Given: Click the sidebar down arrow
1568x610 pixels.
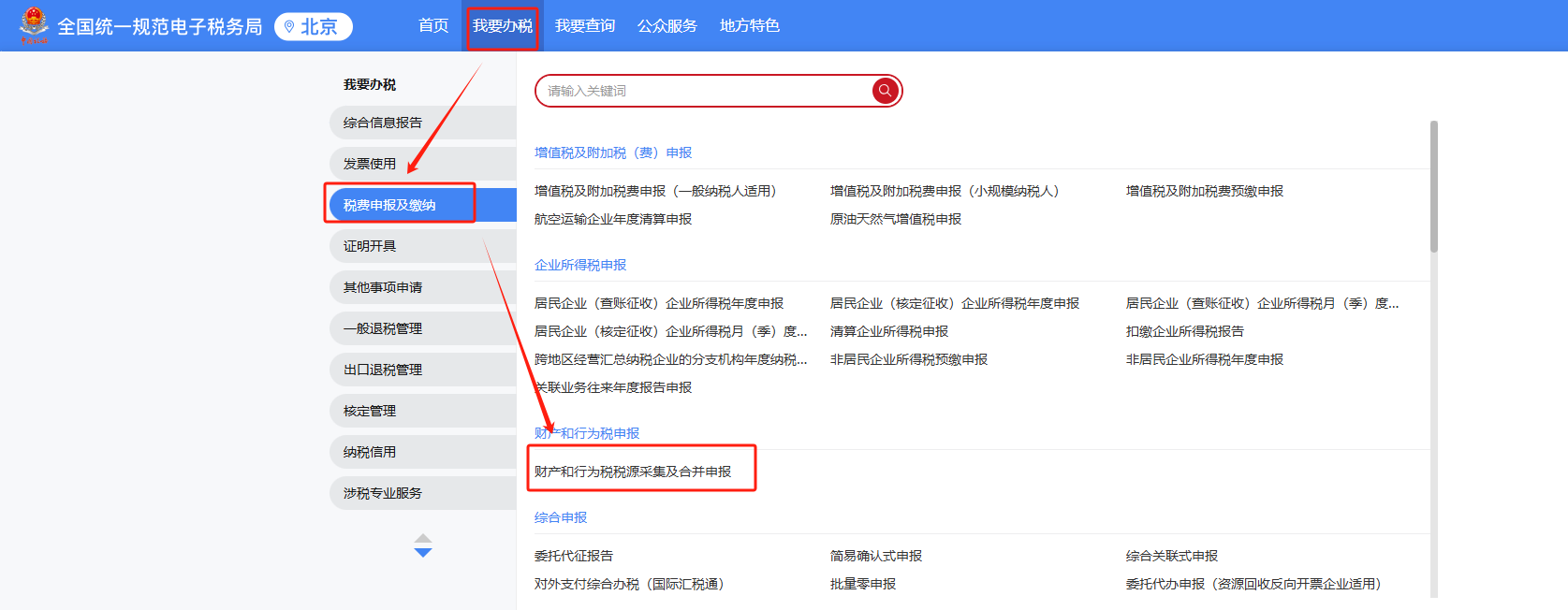Looking at the screenshot, I should (x=423, y=553).
